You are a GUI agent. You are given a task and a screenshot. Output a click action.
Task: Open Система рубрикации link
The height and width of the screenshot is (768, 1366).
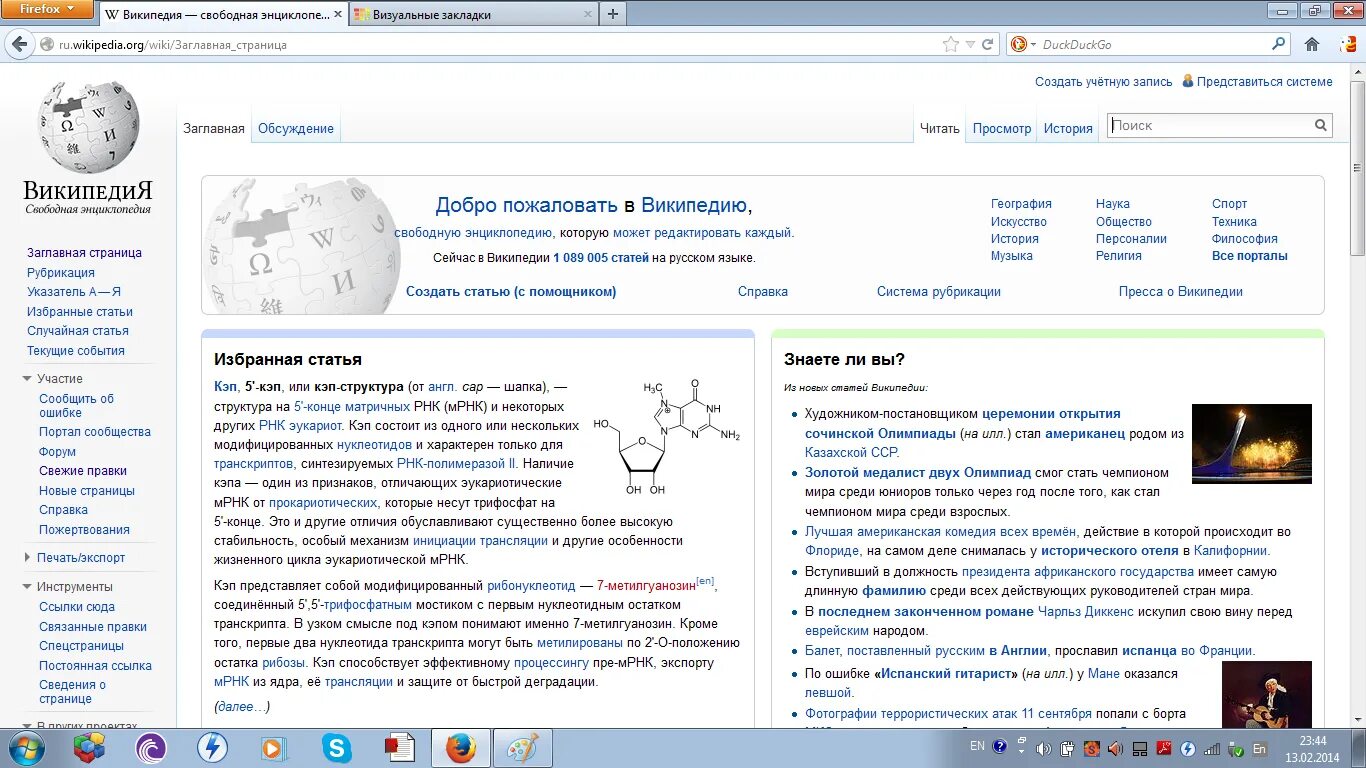tap(939, 292)
